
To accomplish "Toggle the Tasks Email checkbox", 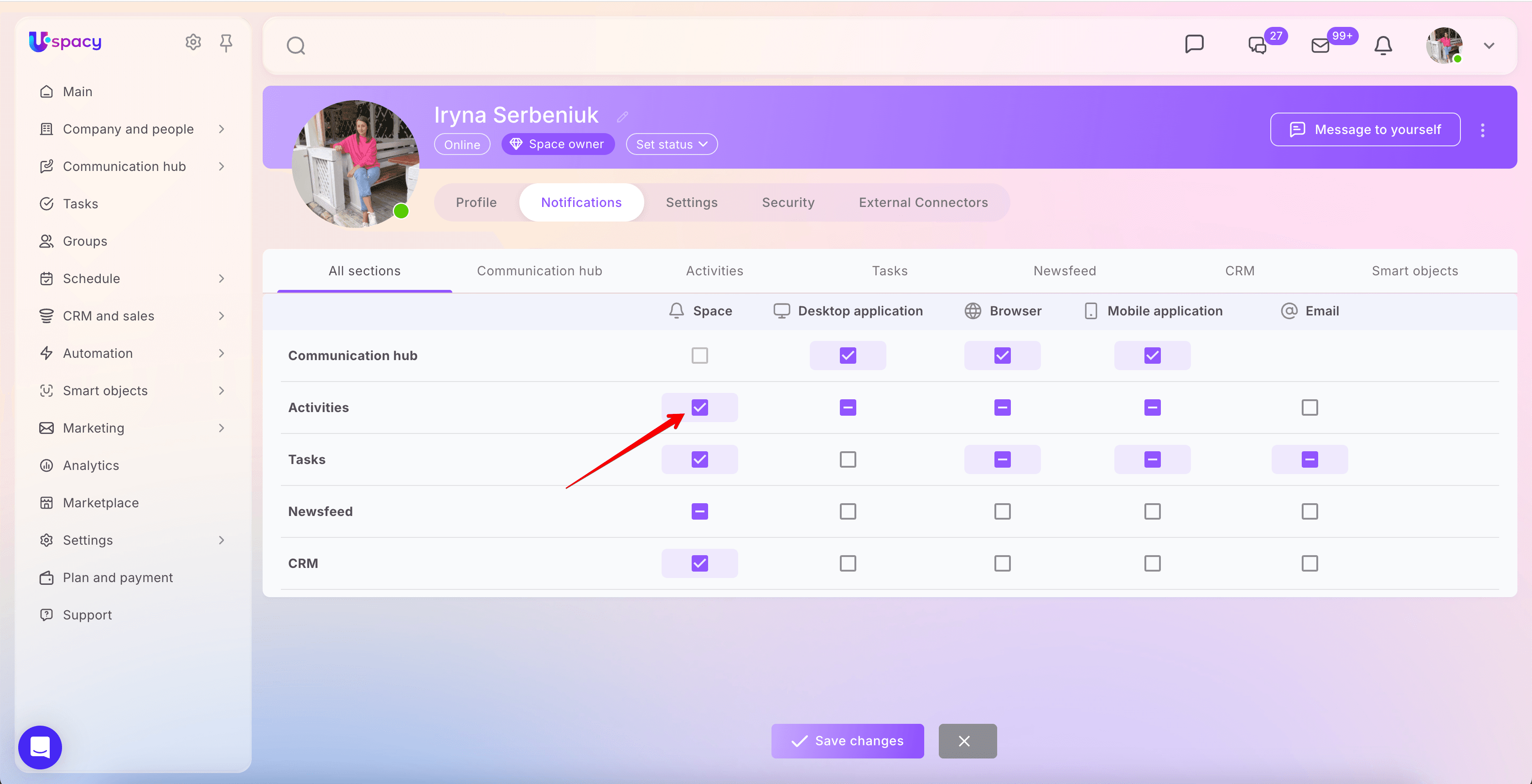I will (x=1309, y=459).
